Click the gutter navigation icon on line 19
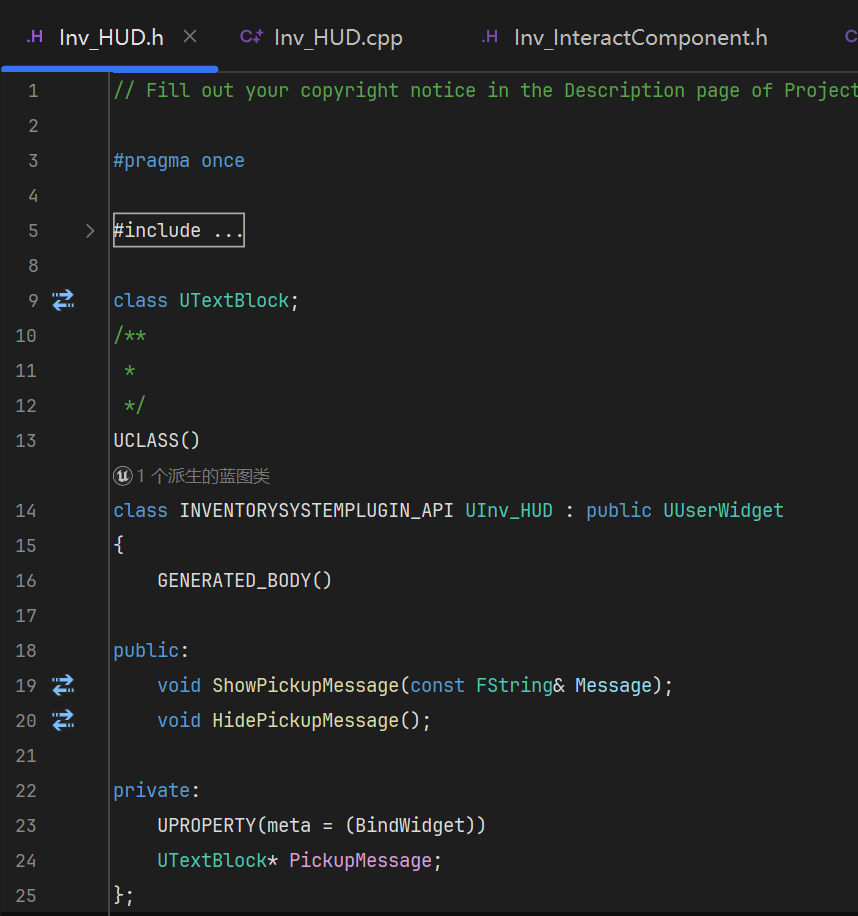The height and width of the screenshot is (916, 858). 63,685
